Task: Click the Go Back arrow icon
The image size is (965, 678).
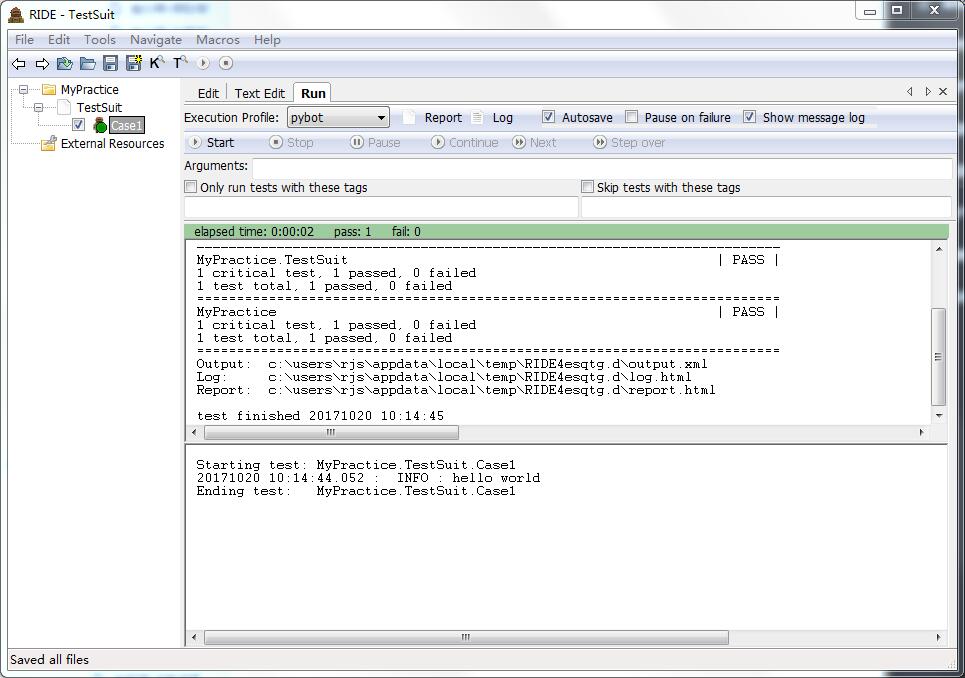Action: coord(18,64)
